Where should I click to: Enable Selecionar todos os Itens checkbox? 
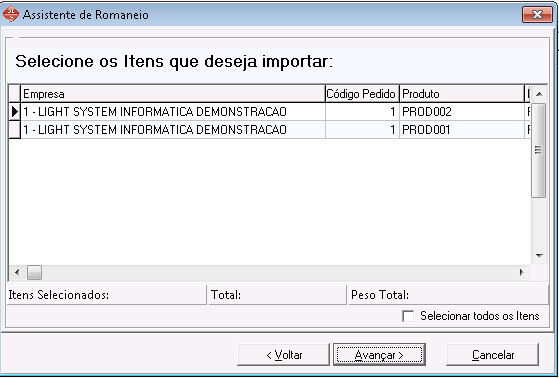coord(408,316)
